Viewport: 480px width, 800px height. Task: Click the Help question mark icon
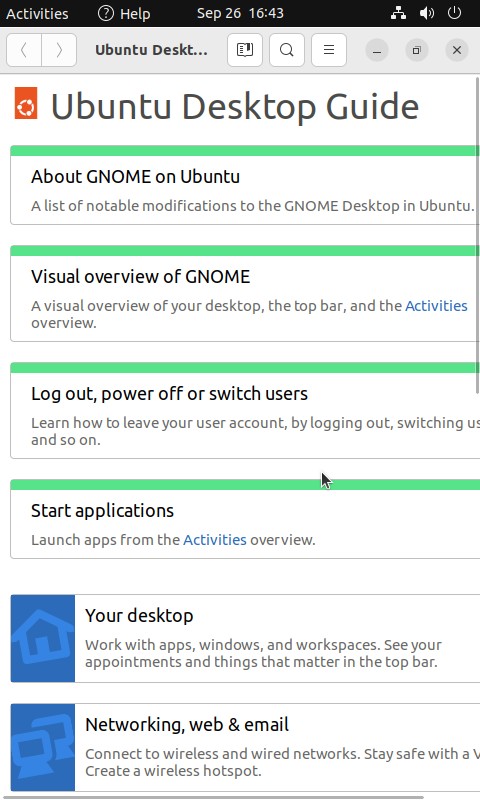click(106, 13)
